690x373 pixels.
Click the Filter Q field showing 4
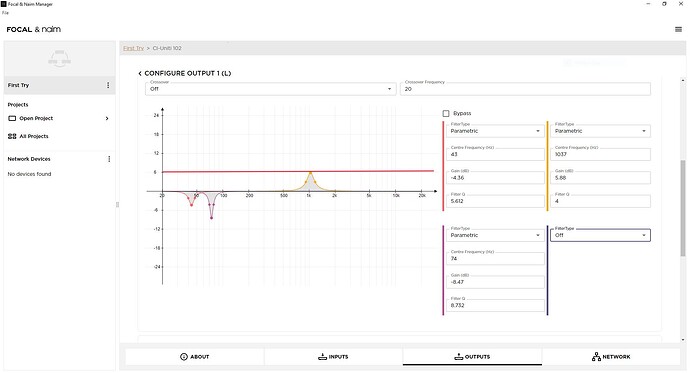pos(600,201)
